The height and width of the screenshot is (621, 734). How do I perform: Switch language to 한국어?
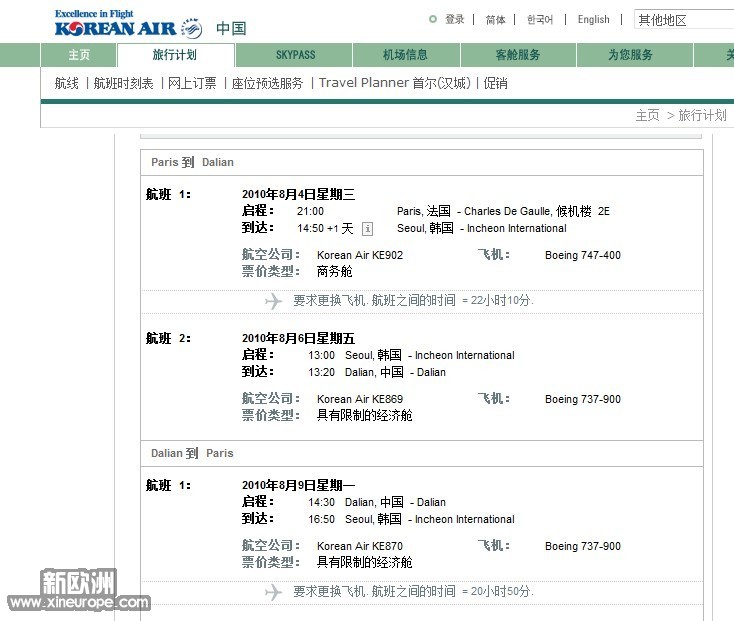tap(540, 19)
